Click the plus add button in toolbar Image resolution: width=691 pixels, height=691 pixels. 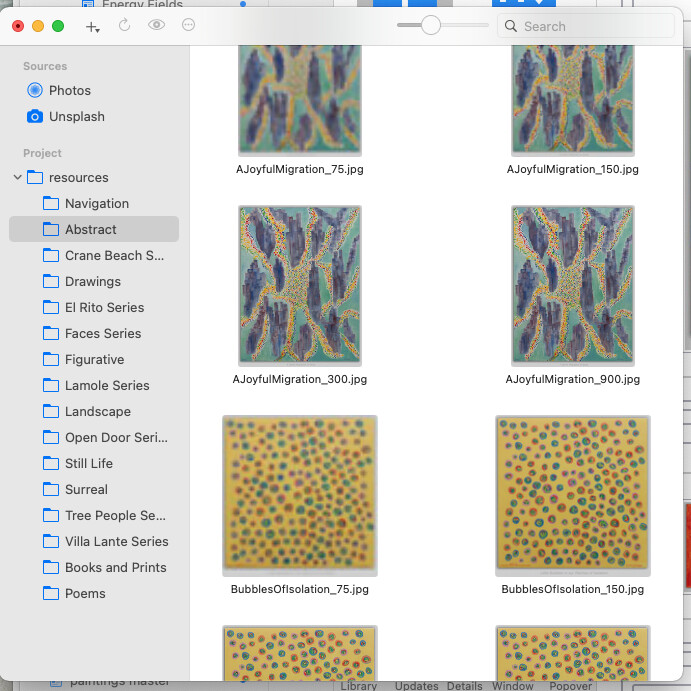(x=93, y=27)
